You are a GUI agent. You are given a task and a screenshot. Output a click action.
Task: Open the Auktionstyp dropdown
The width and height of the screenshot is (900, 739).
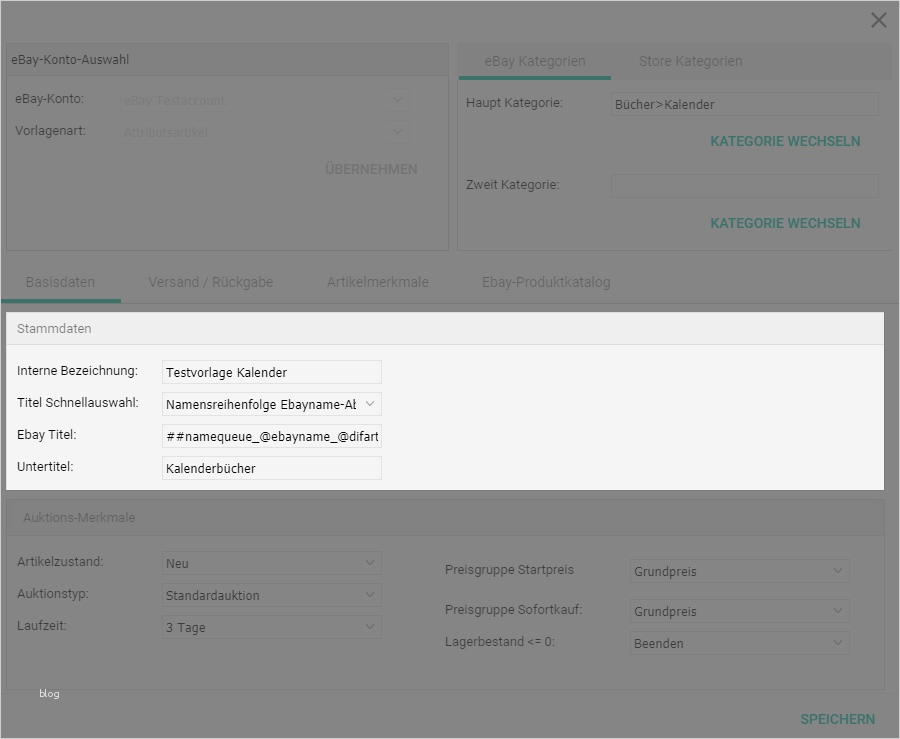point(271,596)
